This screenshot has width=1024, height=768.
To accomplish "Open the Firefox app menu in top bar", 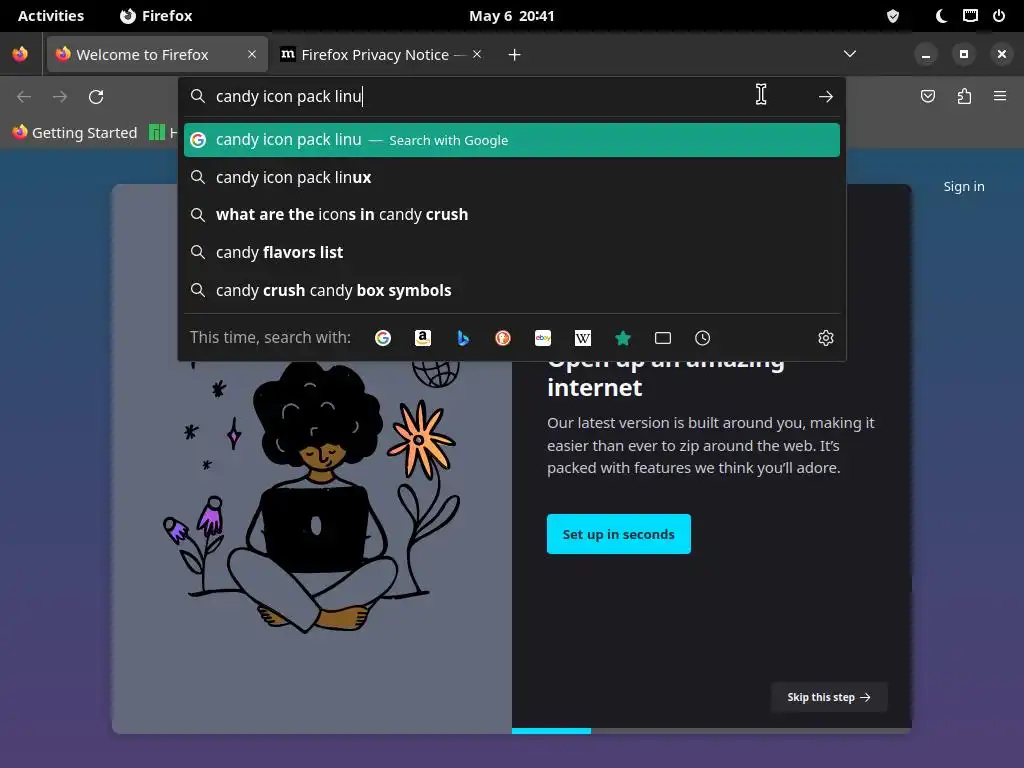I will click(x=156, y=16).
